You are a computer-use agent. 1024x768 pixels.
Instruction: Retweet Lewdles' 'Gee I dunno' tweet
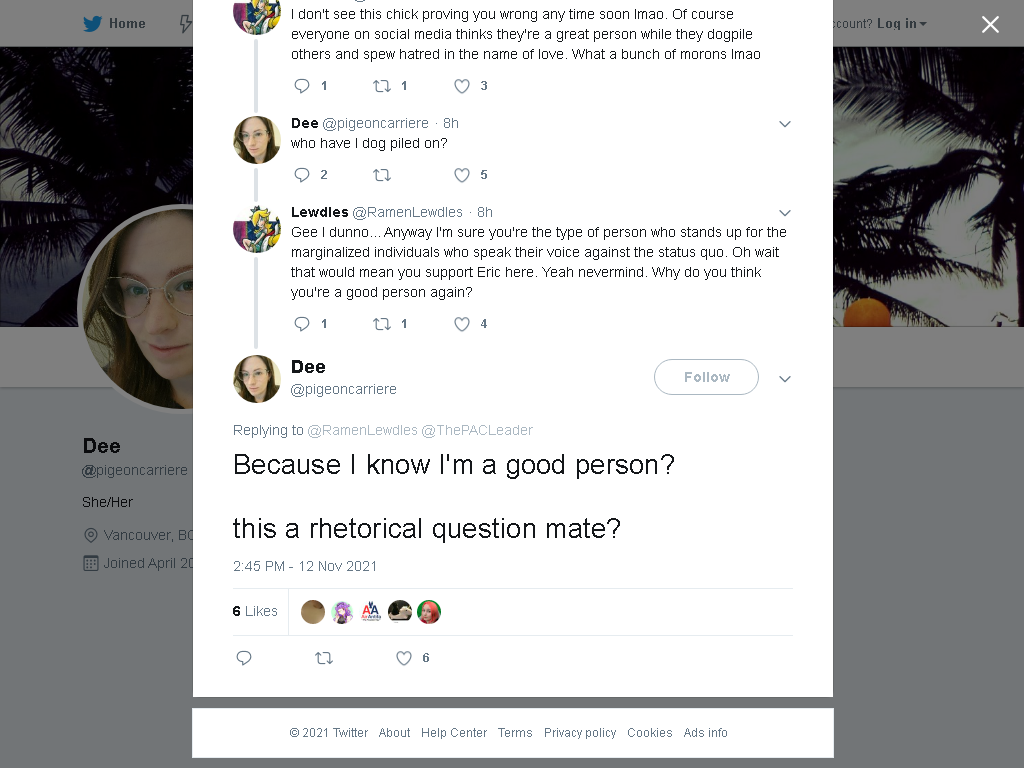tap(382, 324)
